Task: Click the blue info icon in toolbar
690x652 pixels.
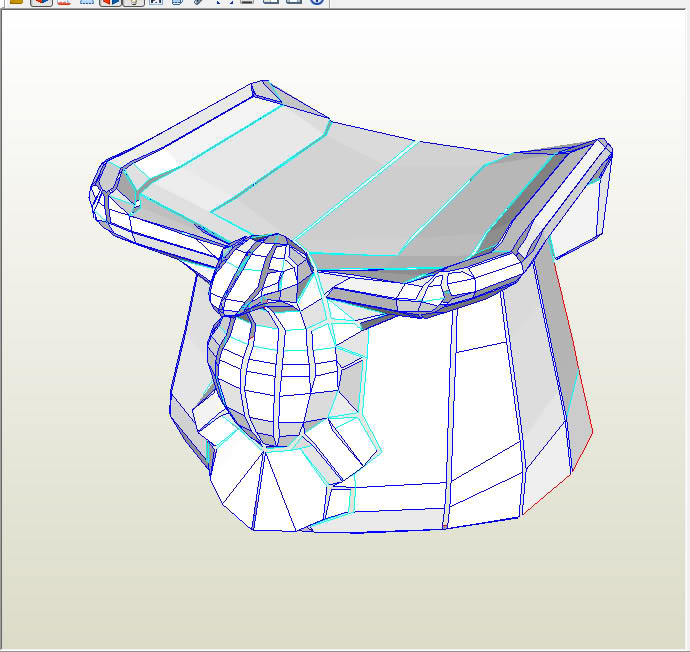Action: [317, 1]
